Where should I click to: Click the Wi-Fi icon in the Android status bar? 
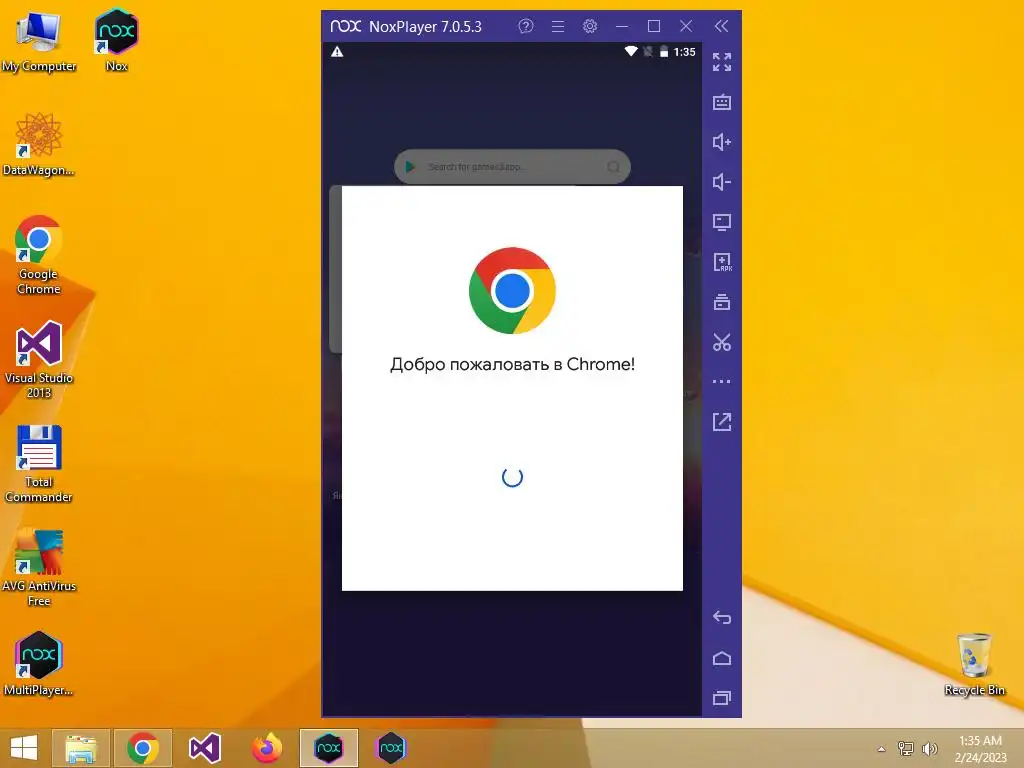coord(631,51)
